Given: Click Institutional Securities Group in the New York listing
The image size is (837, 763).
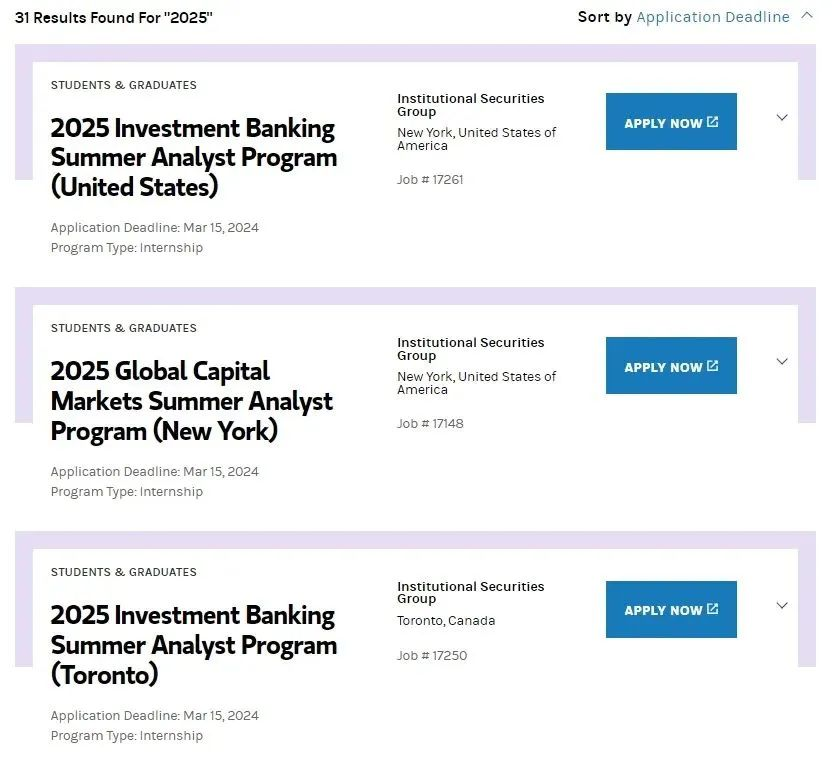Looking at the screenshot, I should (470, 349).
